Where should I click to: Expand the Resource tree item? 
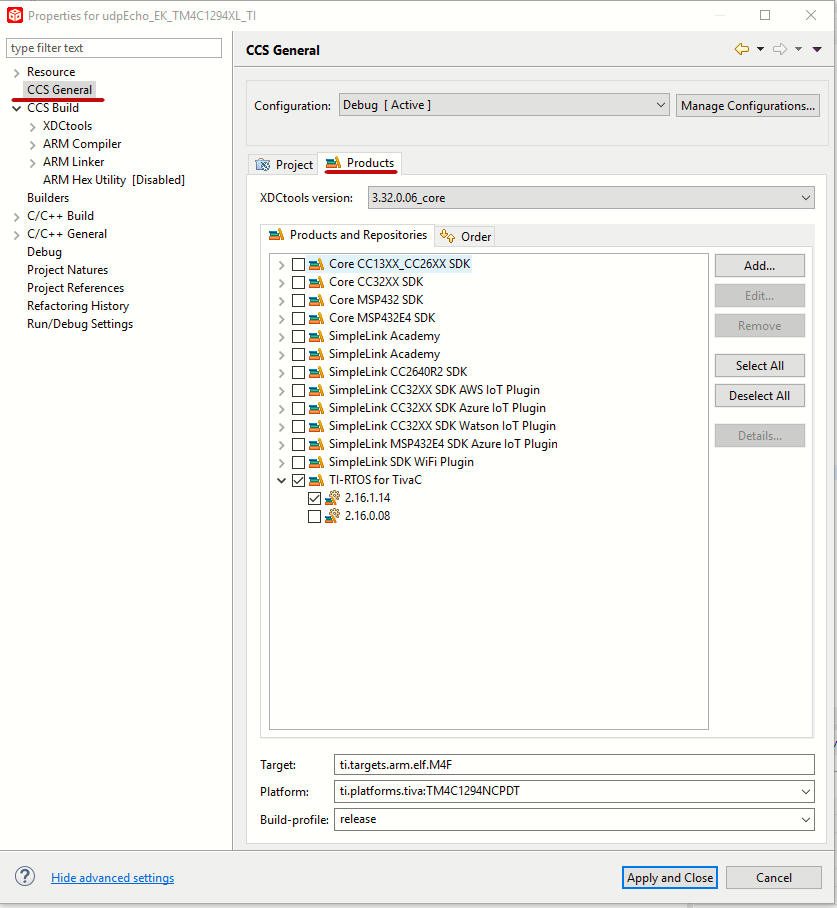coord(16,72)
